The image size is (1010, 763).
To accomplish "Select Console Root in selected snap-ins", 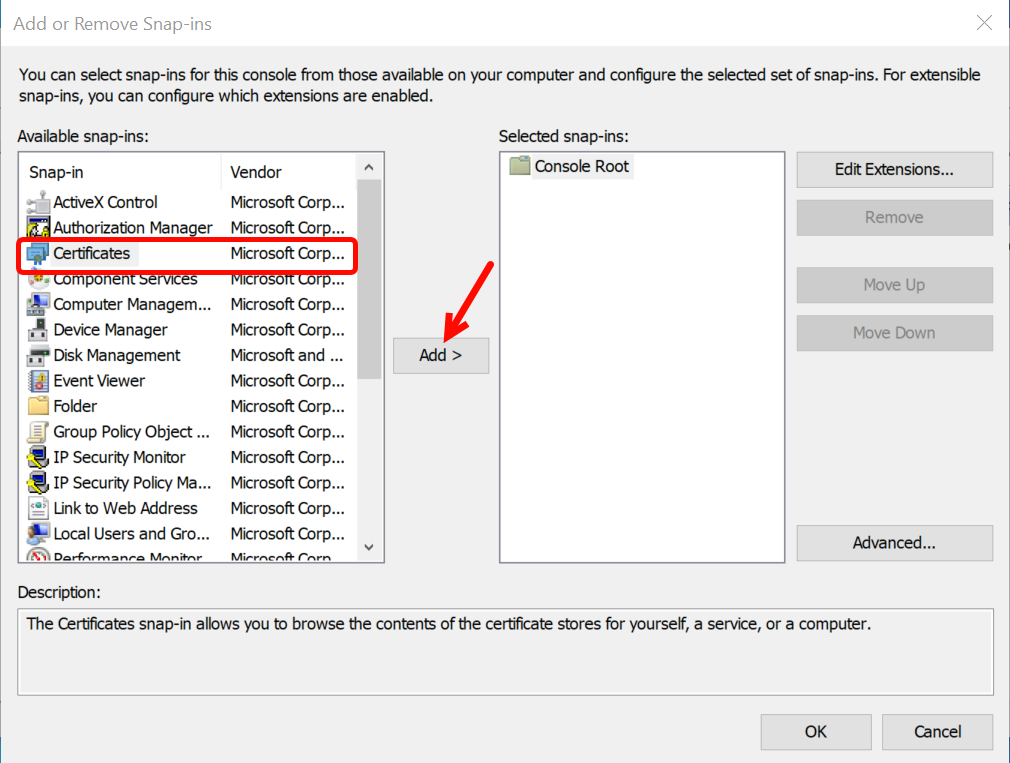I will click(x=581, y=166).
